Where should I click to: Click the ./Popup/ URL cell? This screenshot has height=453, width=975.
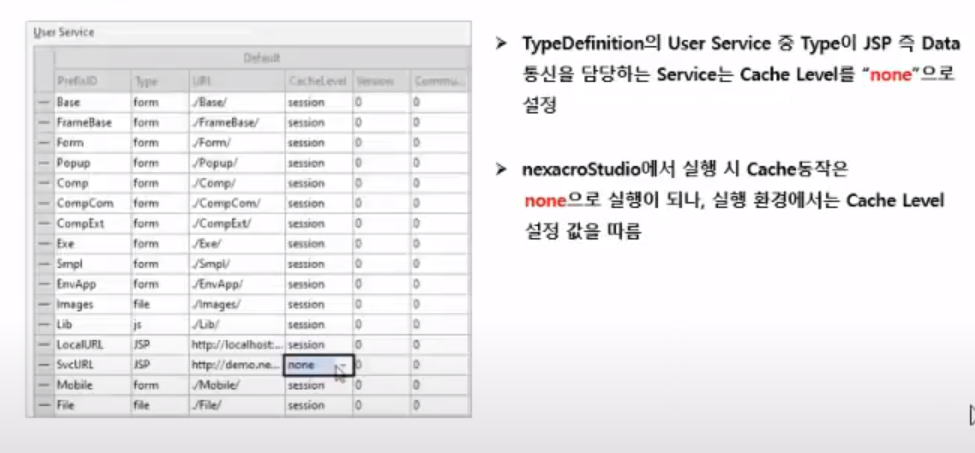tap(237, 163)
